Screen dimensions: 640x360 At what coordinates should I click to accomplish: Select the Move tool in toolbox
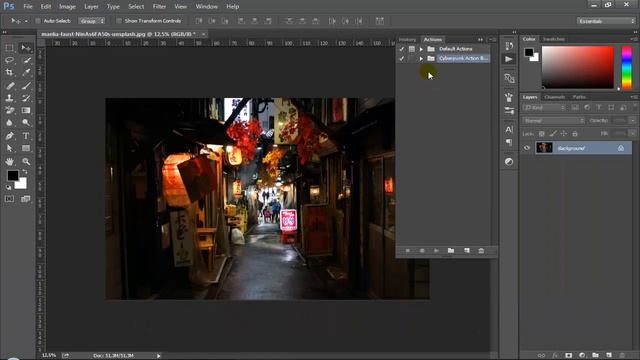tap(26, 48)
